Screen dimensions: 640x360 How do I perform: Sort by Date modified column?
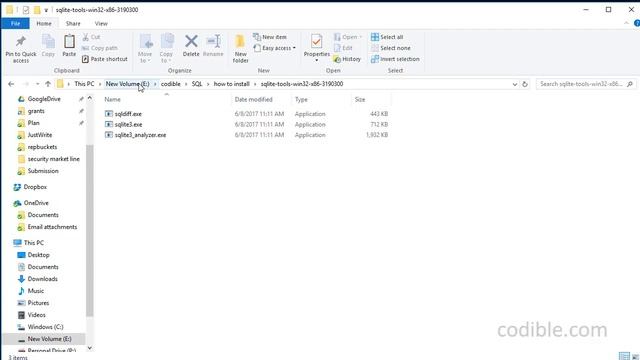point(253,100)
